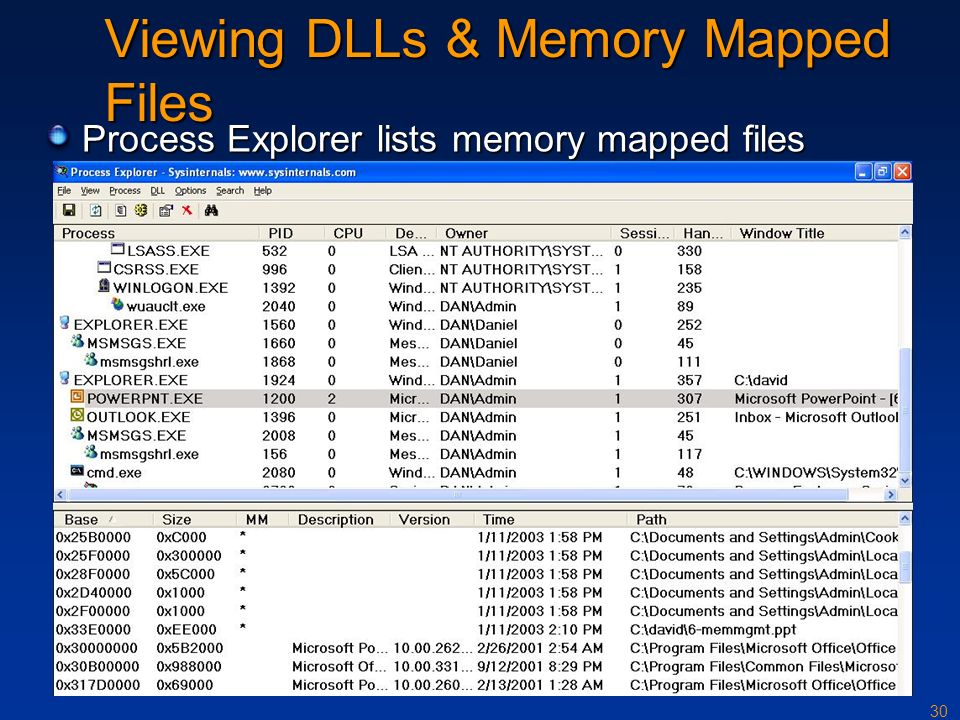Click process list scroll down arrow
The height and width of the screenshot is (720, 960).
point(904,481)
